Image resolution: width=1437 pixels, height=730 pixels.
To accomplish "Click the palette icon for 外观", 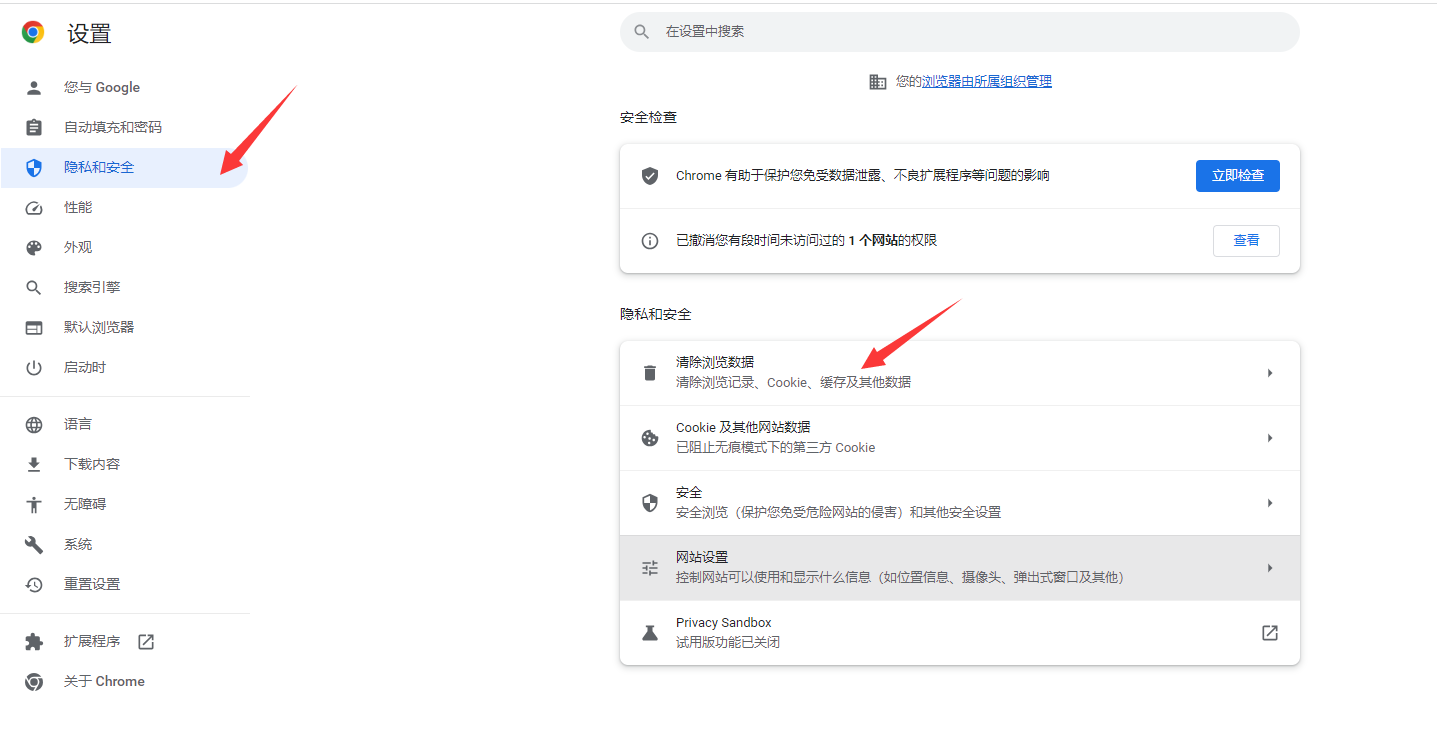I will coord(34,247).
